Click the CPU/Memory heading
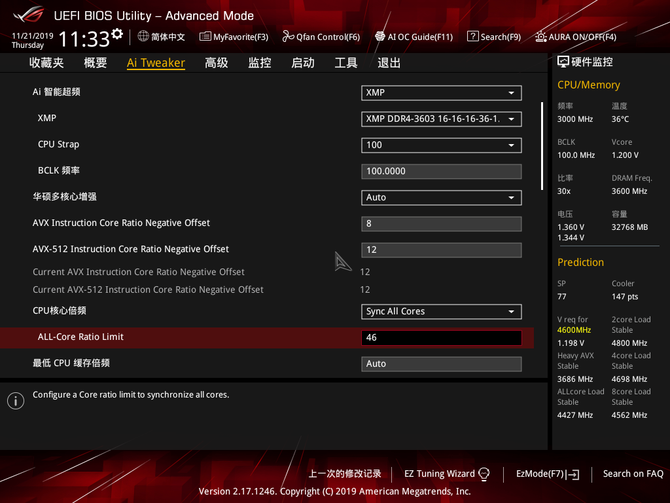Screen dimensions: 670x503 588,85
